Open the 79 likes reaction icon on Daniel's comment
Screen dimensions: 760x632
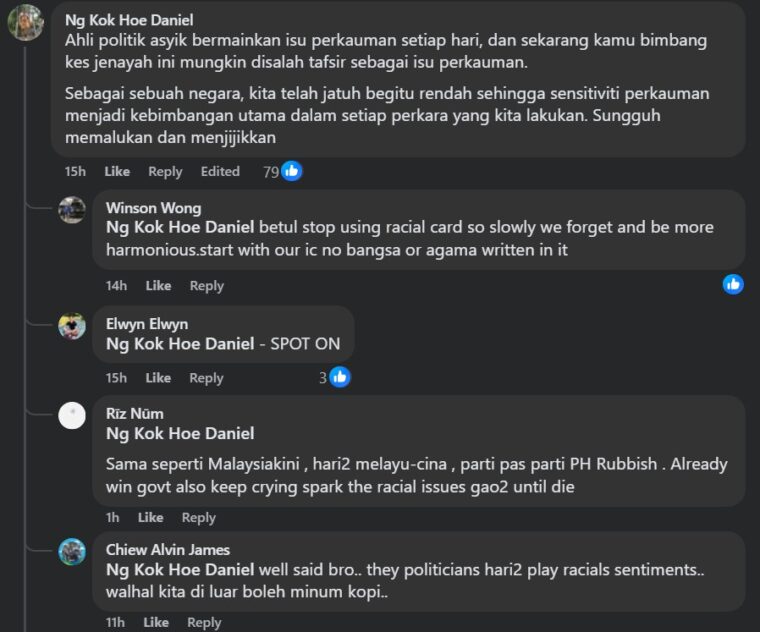pyautogui.click(x=291, y=171)
